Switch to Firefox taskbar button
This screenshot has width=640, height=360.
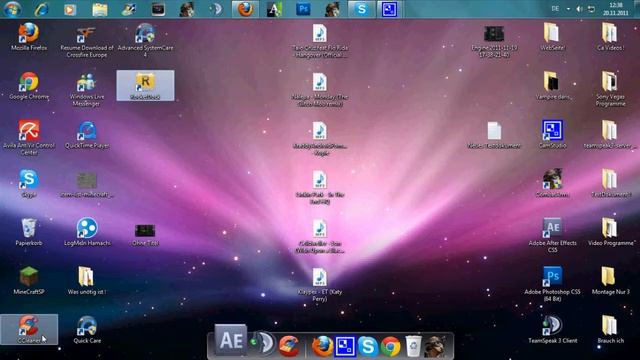click(x=245, y=9)
